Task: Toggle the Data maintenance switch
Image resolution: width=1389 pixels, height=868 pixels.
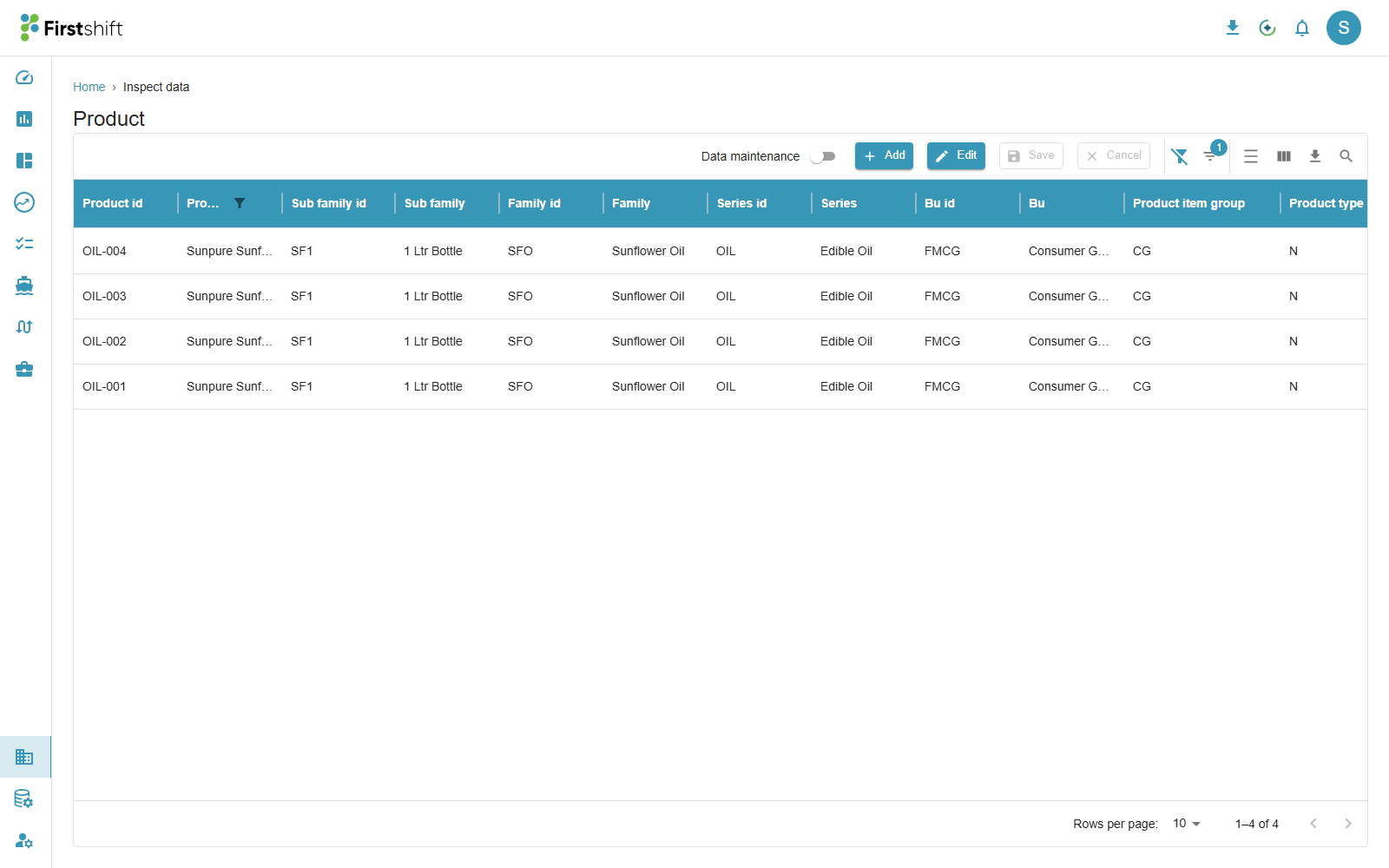Action: click(822, 156)
